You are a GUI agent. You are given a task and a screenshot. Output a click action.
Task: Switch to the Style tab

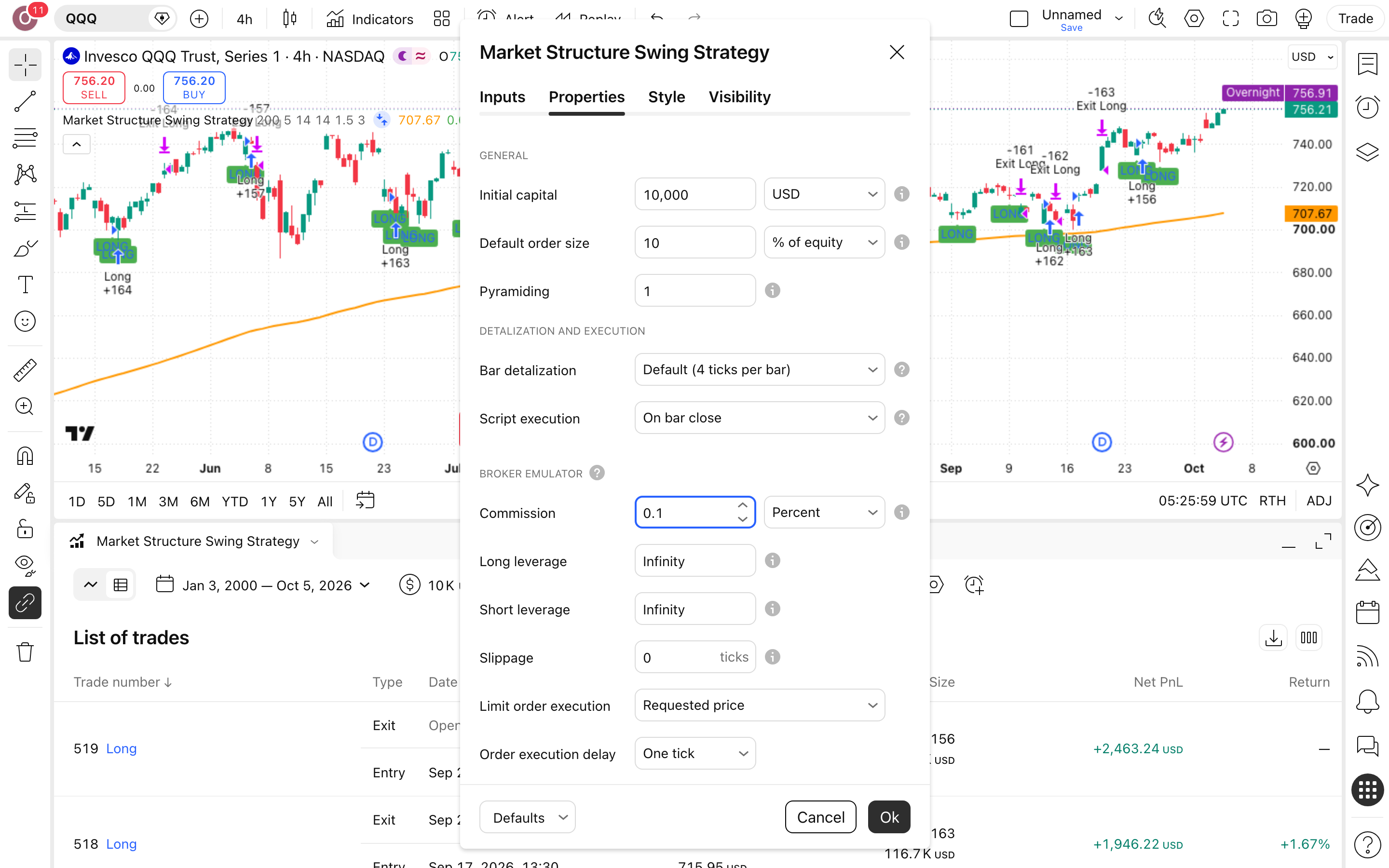click(667, 97)
